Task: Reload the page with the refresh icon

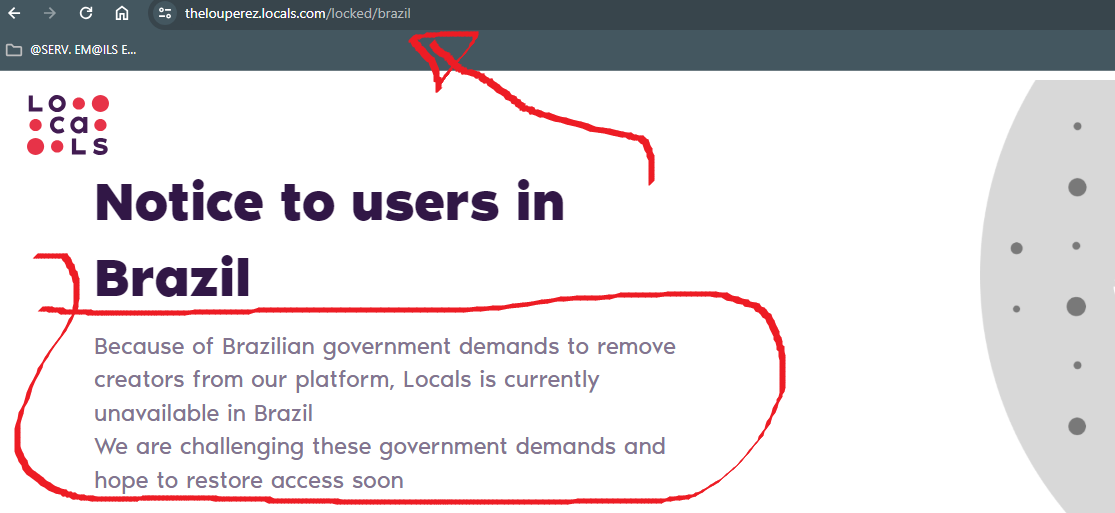Action: coord(86,13)
